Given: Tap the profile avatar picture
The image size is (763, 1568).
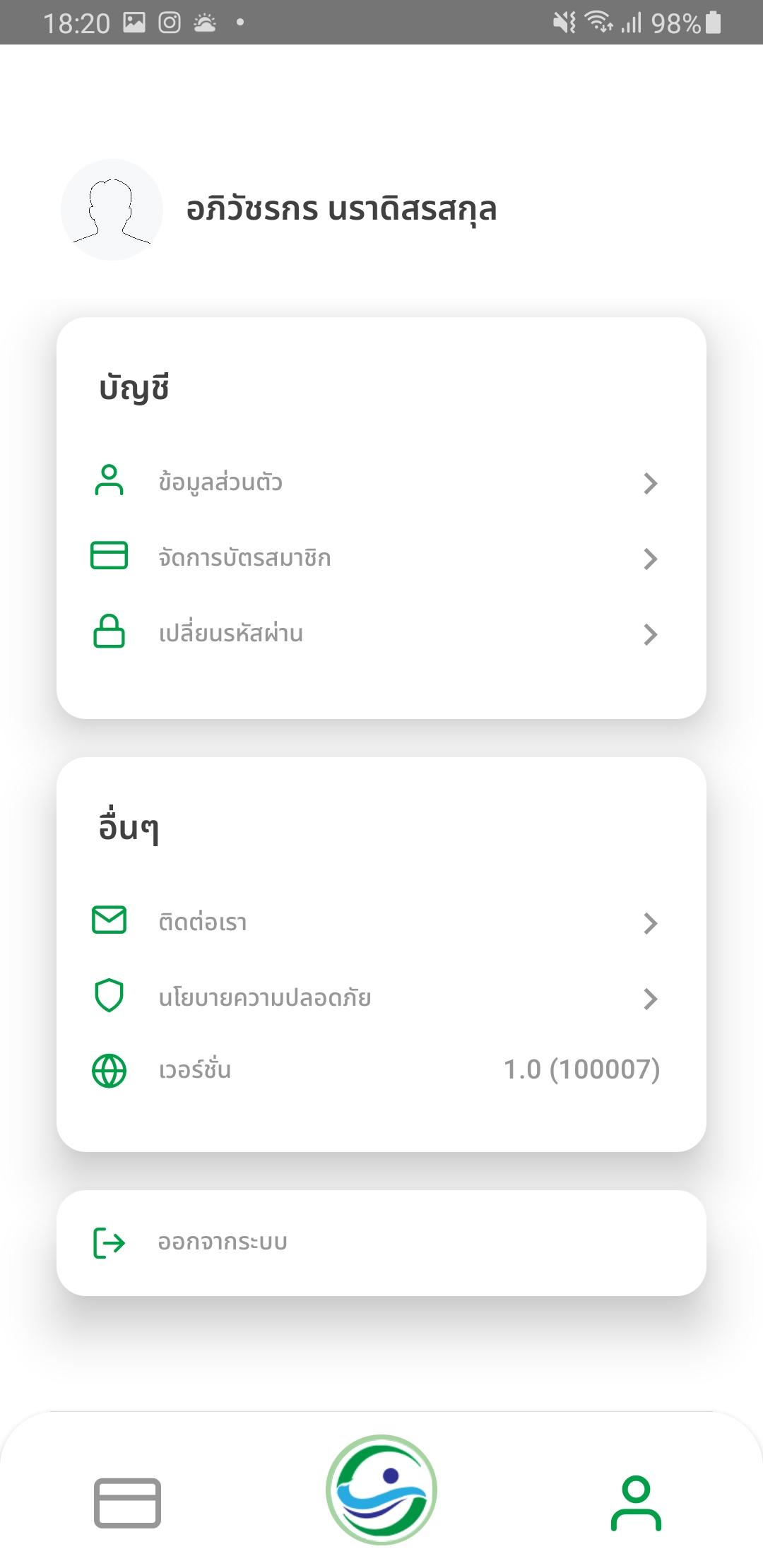Looking at the screenshot, I should [x=112, y=210].
